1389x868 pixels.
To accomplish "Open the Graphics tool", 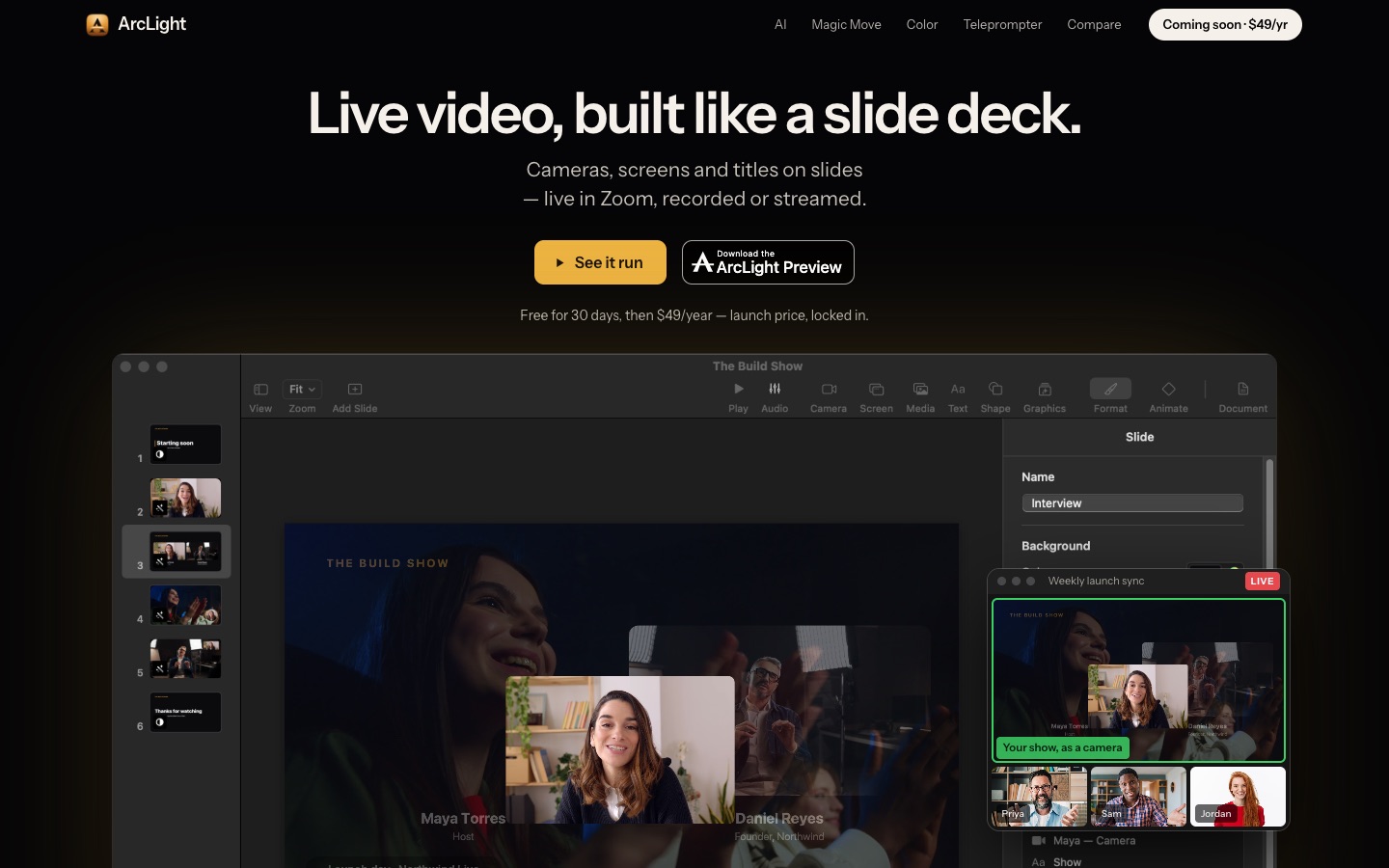I will tap(1045, 389).
